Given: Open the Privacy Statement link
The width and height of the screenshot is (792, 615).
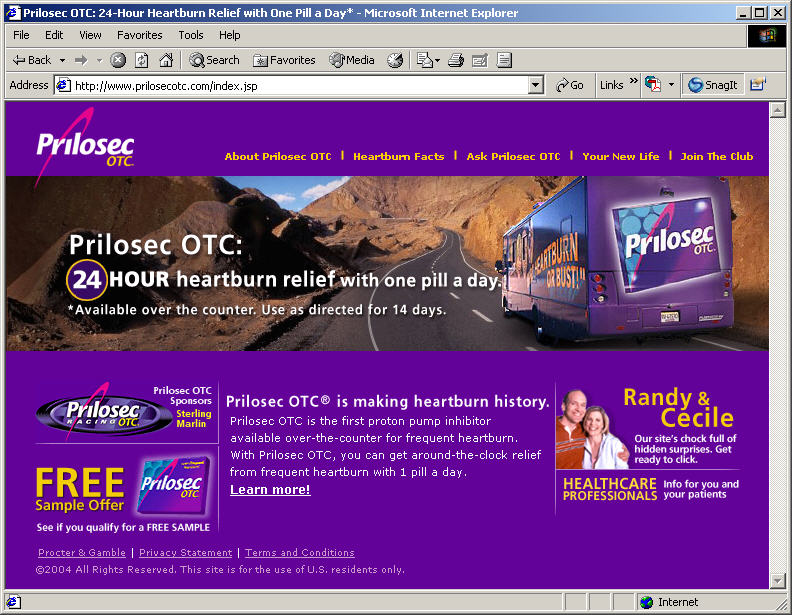Looking at the screenshot, I should coord(185,552).
